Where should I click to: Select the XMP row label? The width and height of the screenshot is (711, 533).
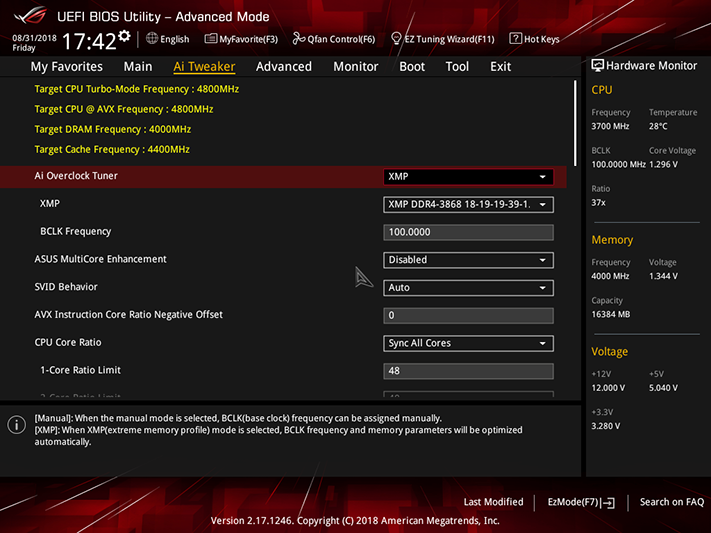click(50, 204)
